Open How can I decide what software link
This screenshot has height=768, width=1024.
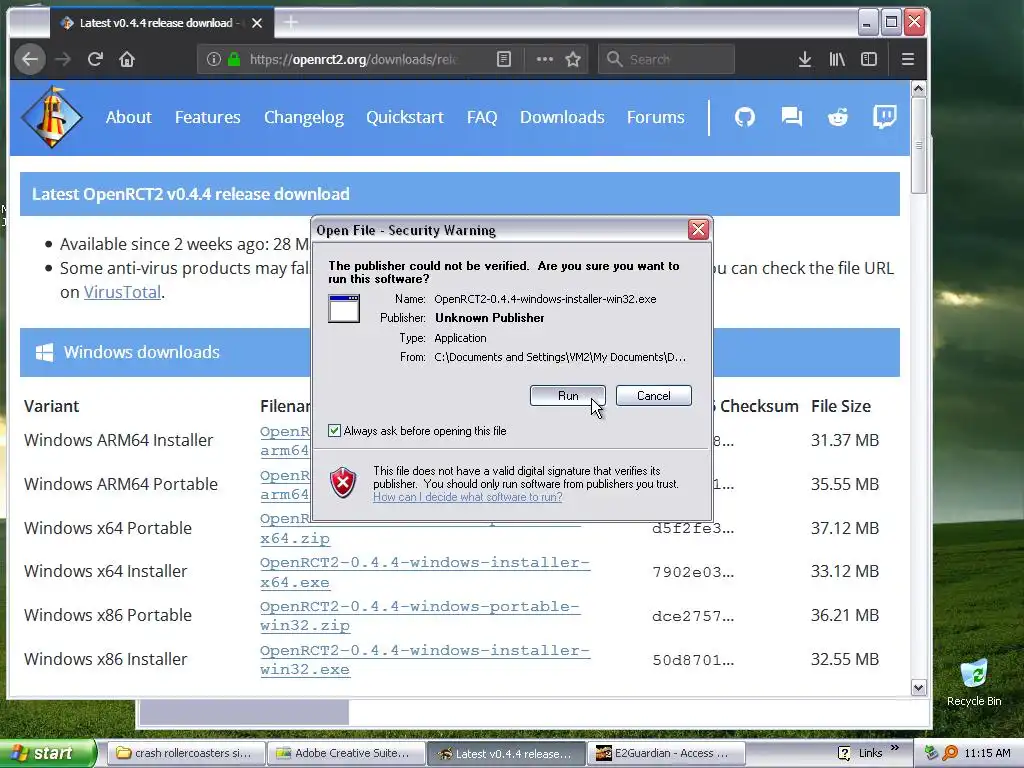[468, 497]
